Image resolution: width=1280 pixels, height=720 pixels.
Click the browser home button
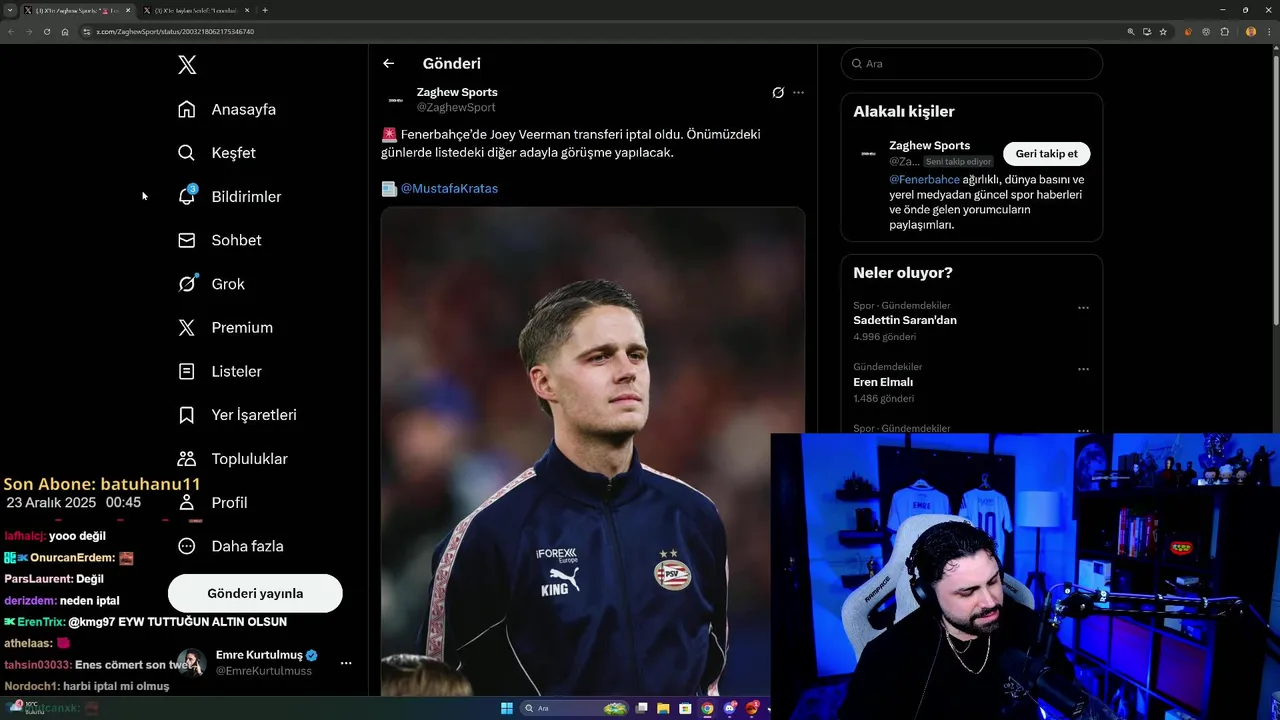[x=65, y=31]
